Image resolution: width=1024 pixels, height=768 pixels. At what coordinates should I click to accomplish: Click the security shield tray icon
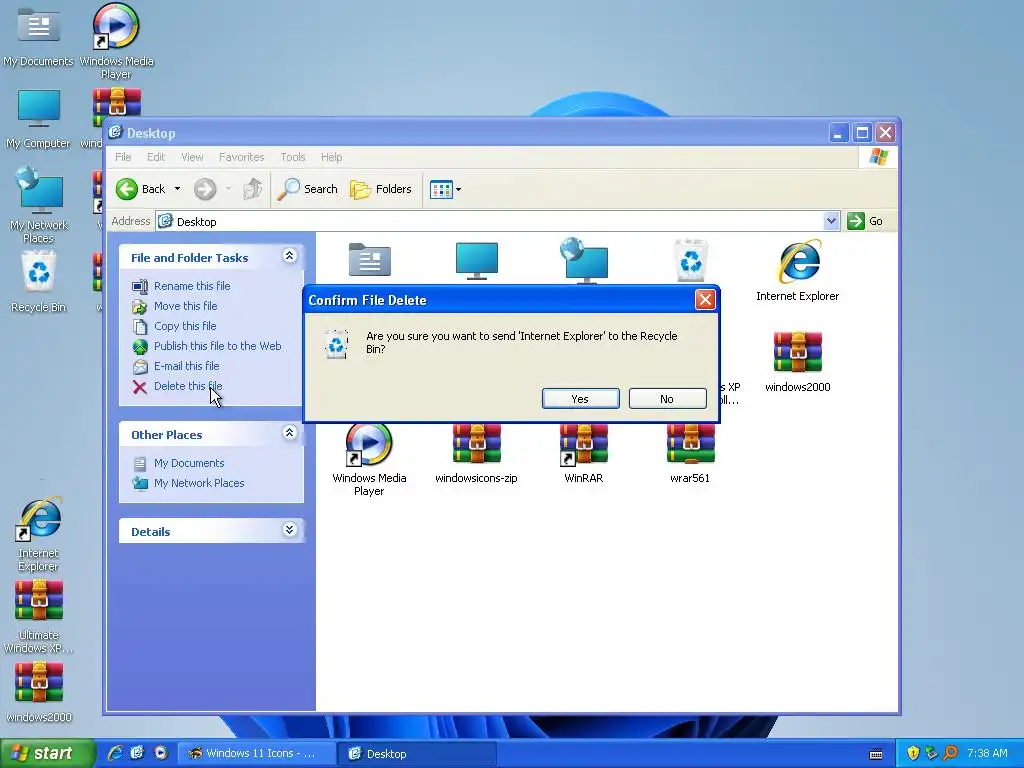pos(913,753)
